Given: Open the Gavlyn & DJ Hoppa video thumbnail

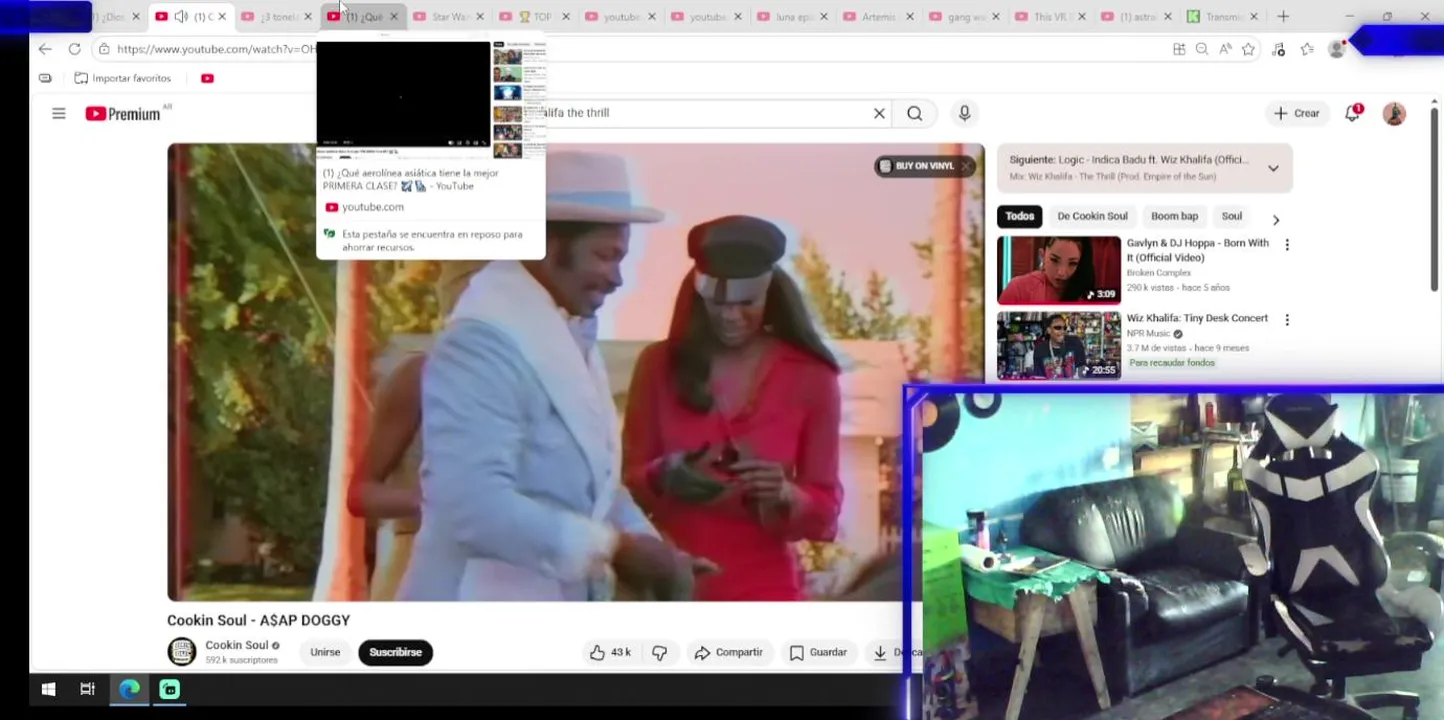Looking at the screenshot, I should tap(1059, 270).
